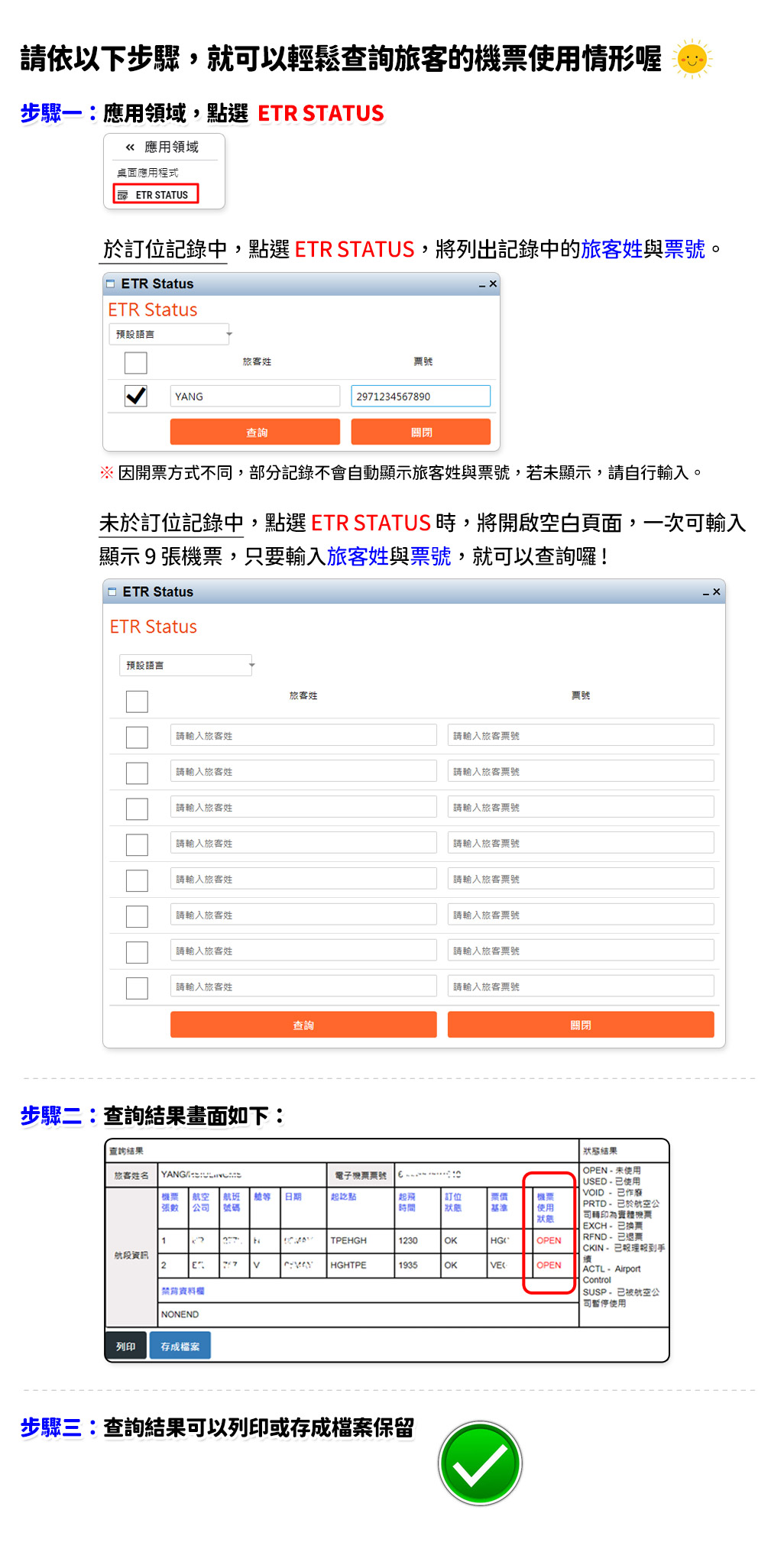Click the OPEN status on the HGHTPE row
784x1552 pixels.
[x=549, y=1265]
